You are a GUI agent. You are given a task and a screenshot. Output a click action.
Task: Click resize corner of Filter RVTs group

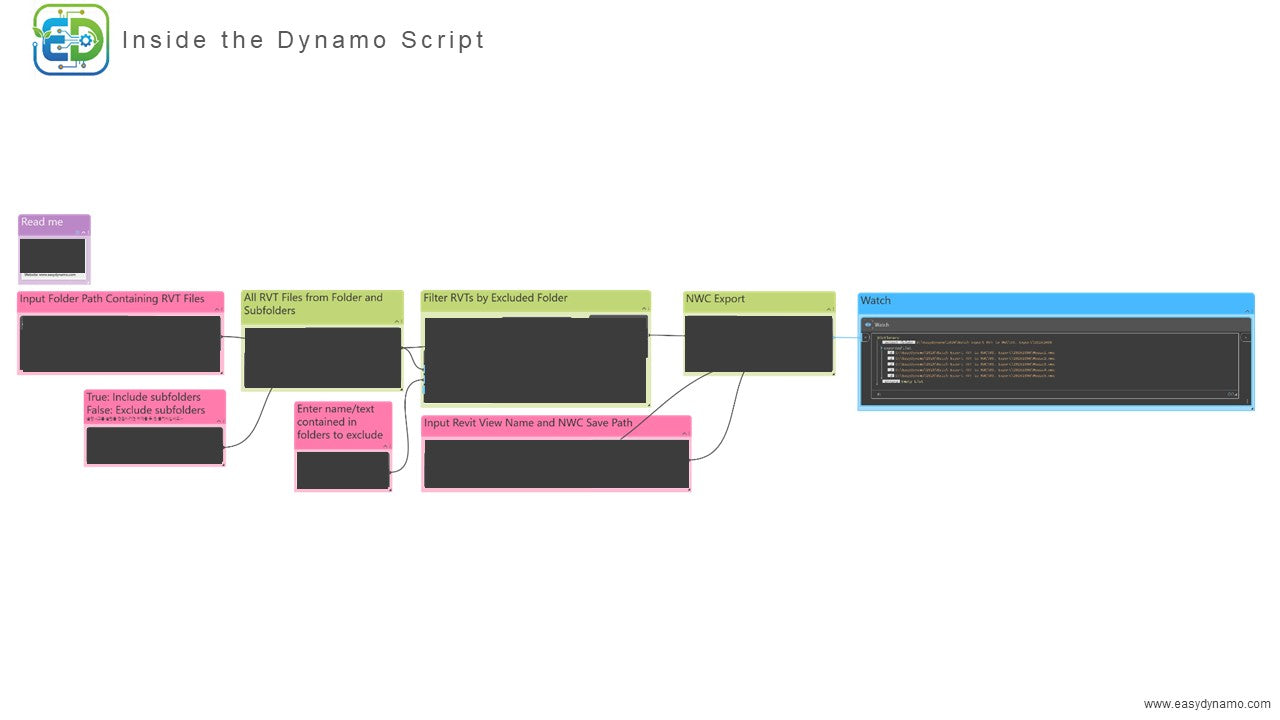coord(647,405)
